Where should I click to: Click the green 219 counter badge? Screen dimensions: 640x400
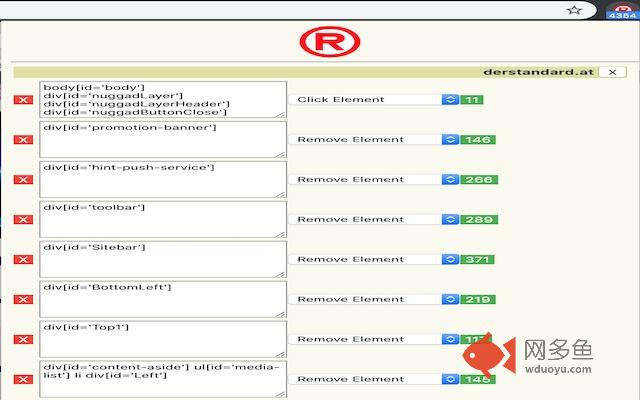(x=478, y=300)
